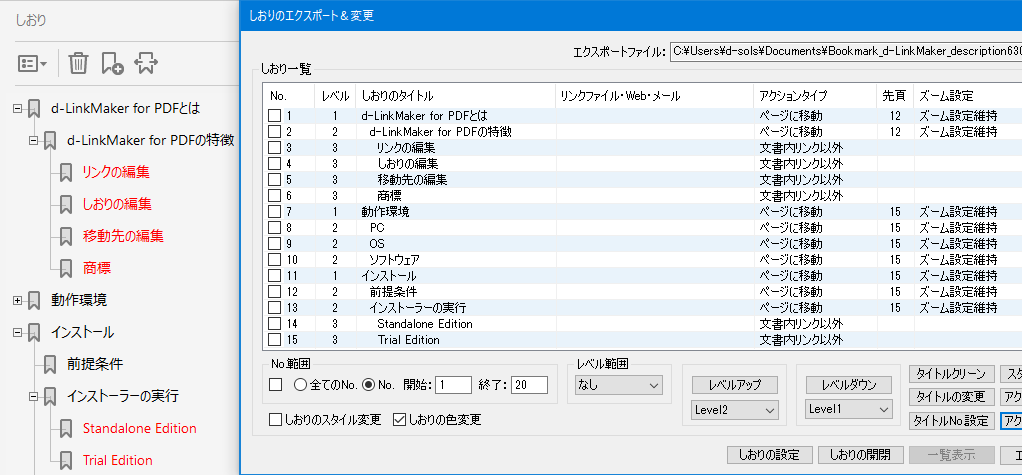Uncheck しおりの色変更 checkbox
1022x475 pixels.
pyautogui.click(x=400, y=420)
